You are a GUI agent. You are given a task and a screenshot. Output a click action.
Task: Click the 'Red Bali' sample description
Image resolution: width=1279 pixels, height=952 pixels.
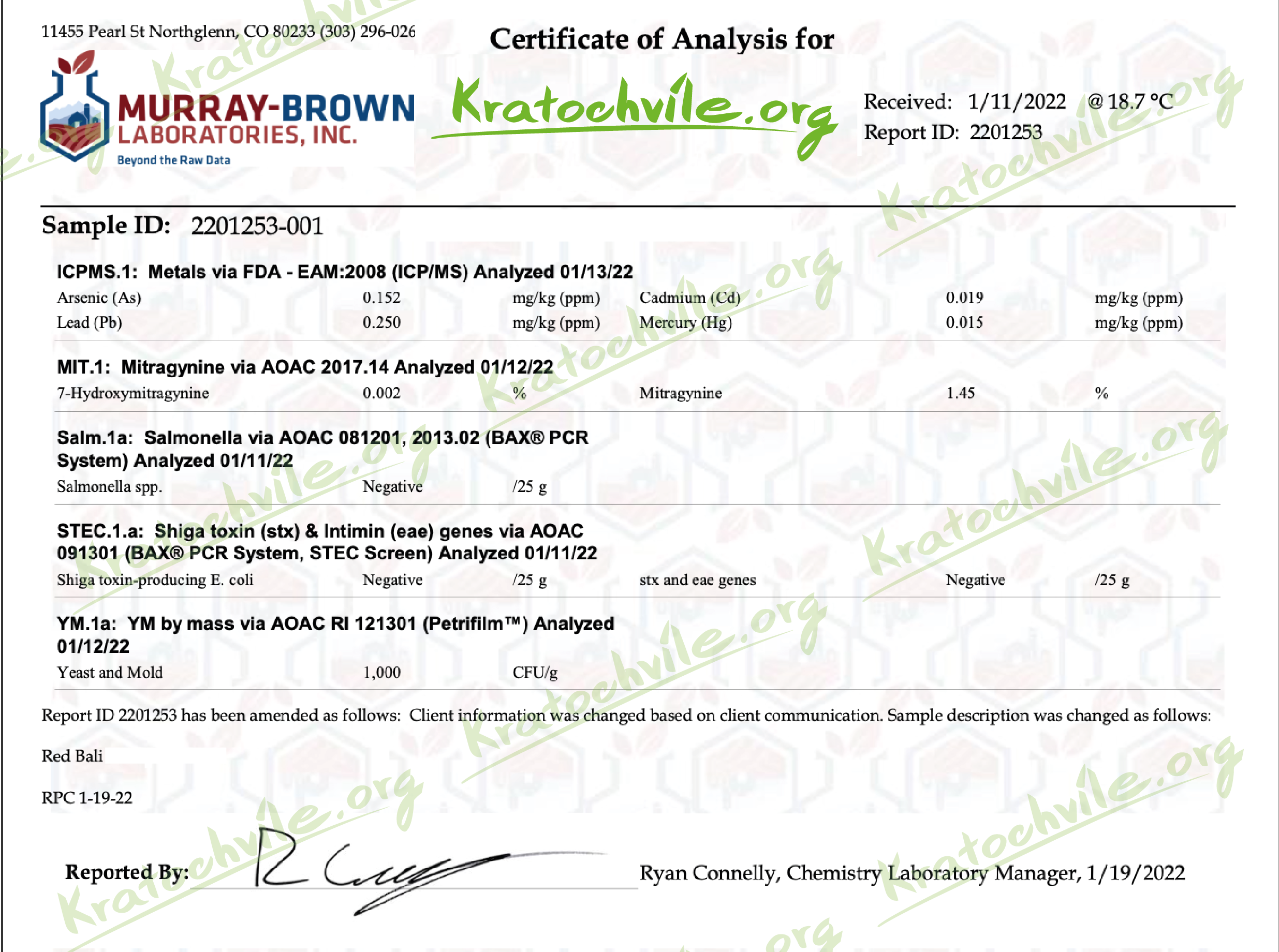72,756
